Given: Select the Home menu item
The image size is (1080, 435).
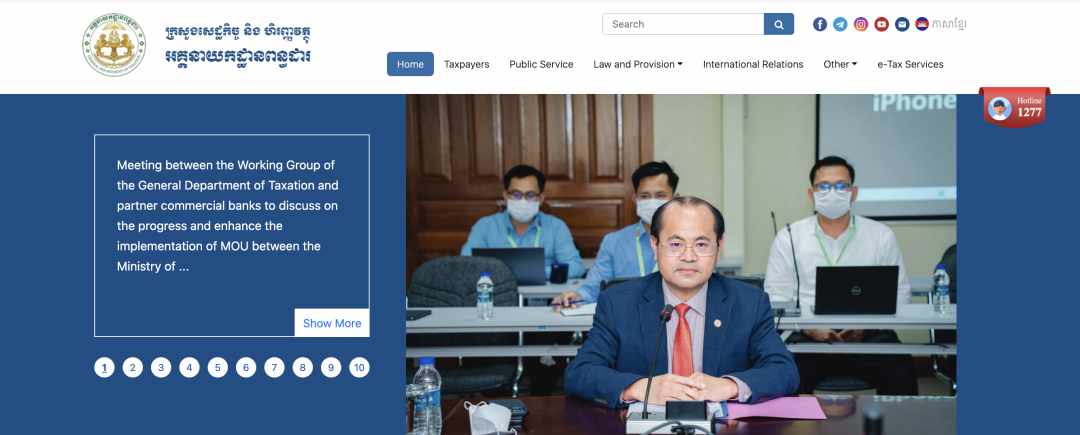Looking at the screenshot, I should pos(411,64).
